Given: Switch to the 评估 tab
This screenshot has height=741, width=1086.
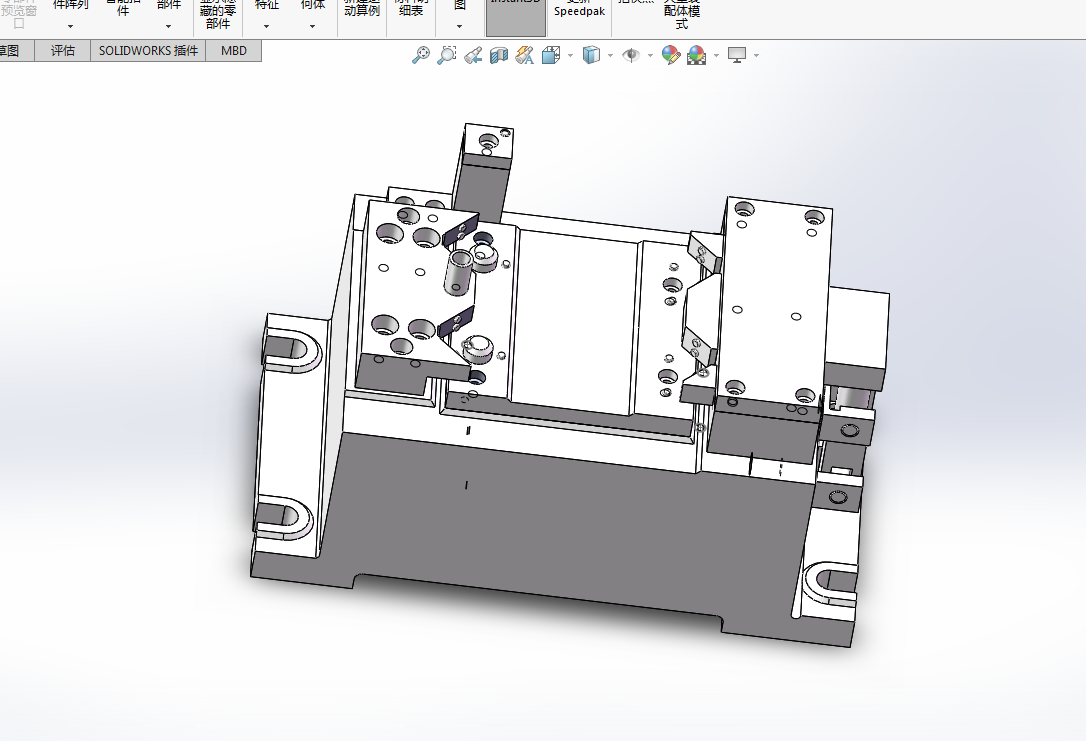Looking at the screenshot, I should point(62,51).
